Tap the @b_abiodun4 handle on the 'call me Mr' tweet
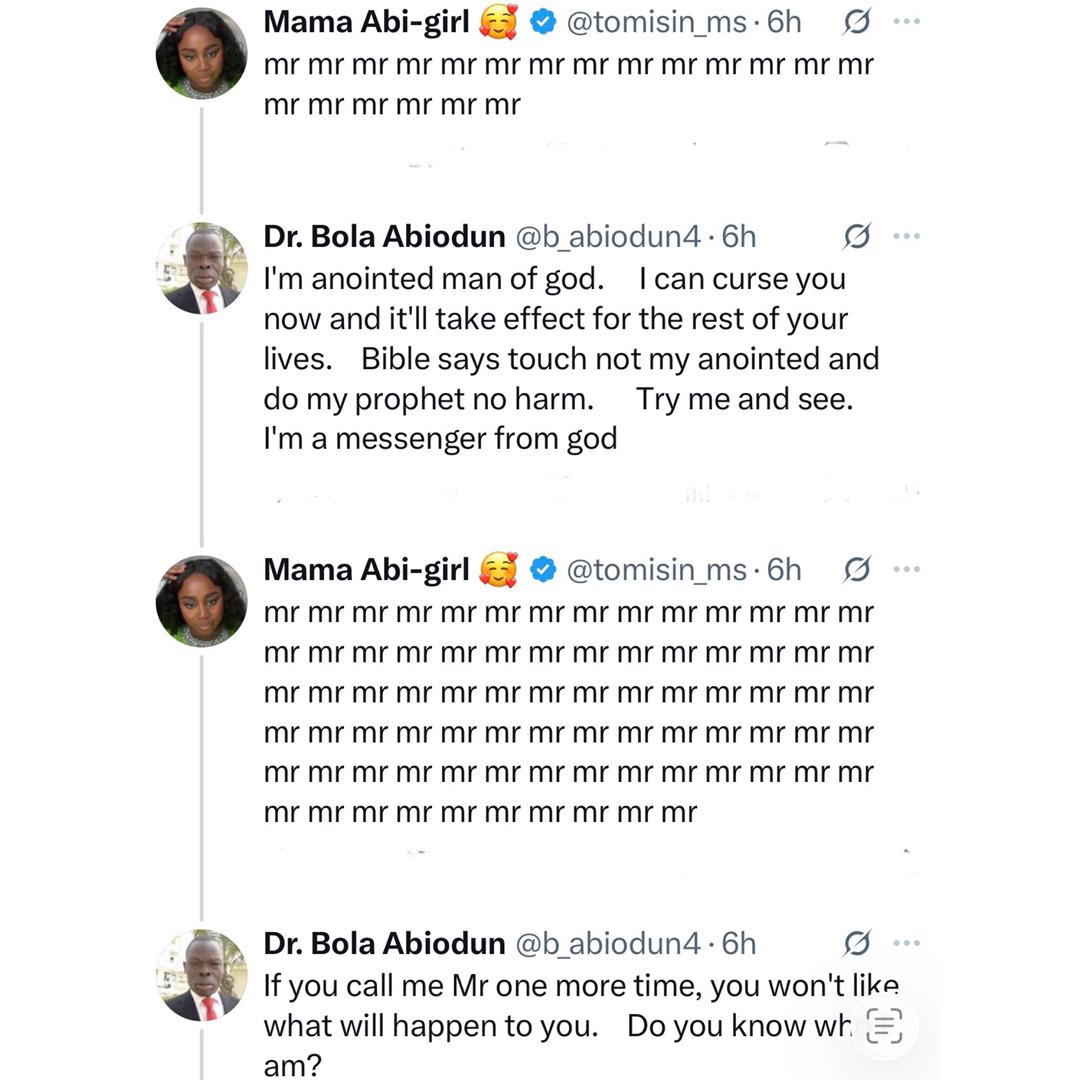1080x1080 pixels. (x=607, y=943)
